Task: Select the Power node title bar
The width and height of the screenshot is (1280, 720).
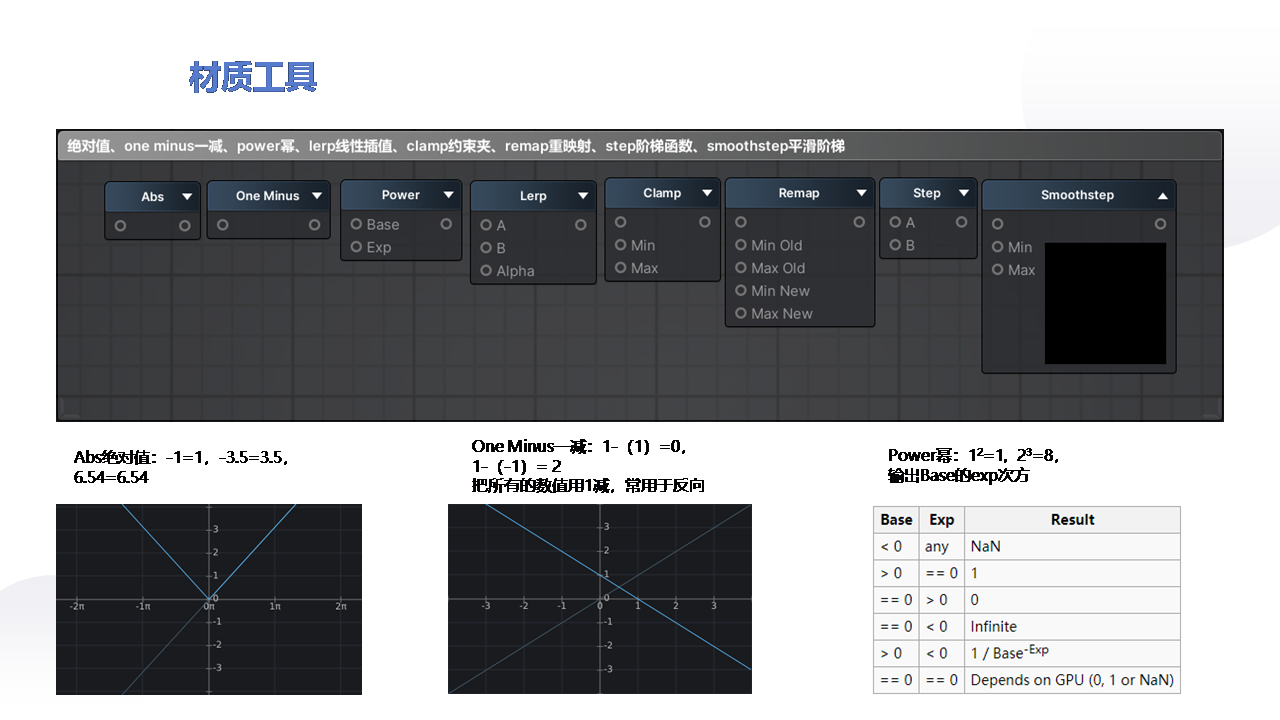Action: [401, 195]
